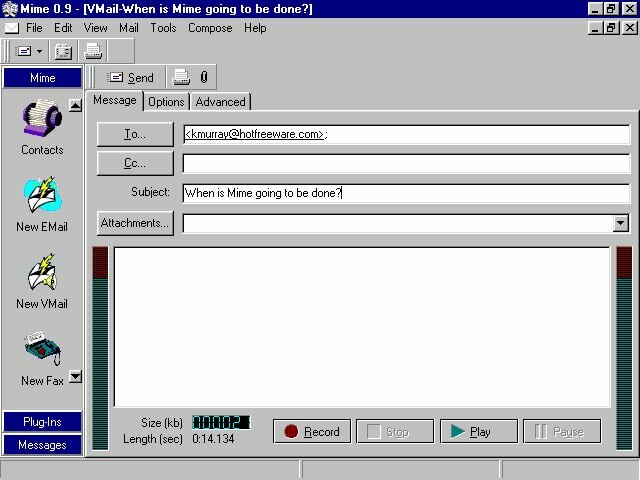Click the Mime application icon in title bar
The image size is (640, 480).
point(10,9)
